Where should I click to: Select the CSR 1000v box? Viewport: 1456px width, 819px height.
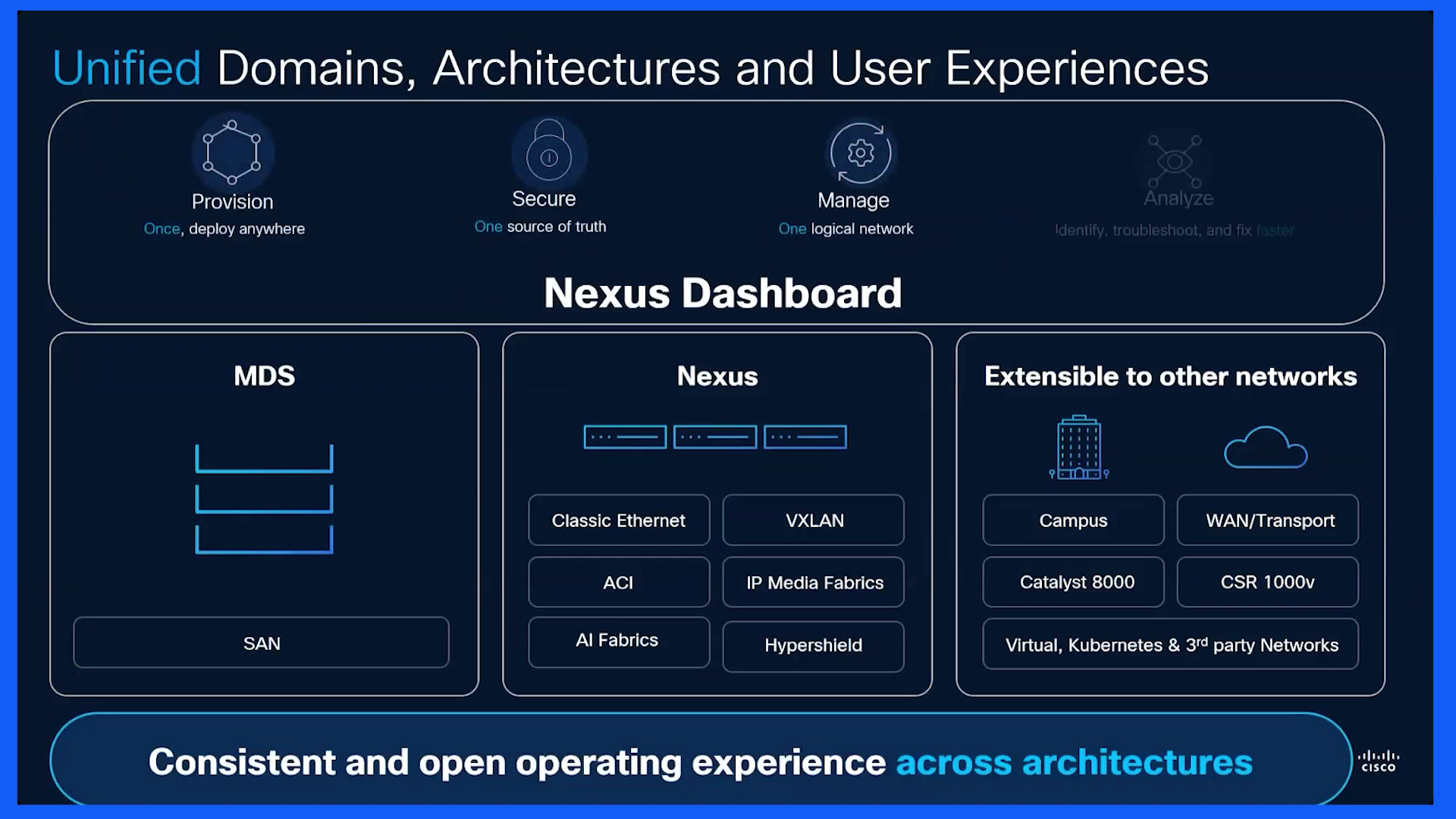point(1268,582)
